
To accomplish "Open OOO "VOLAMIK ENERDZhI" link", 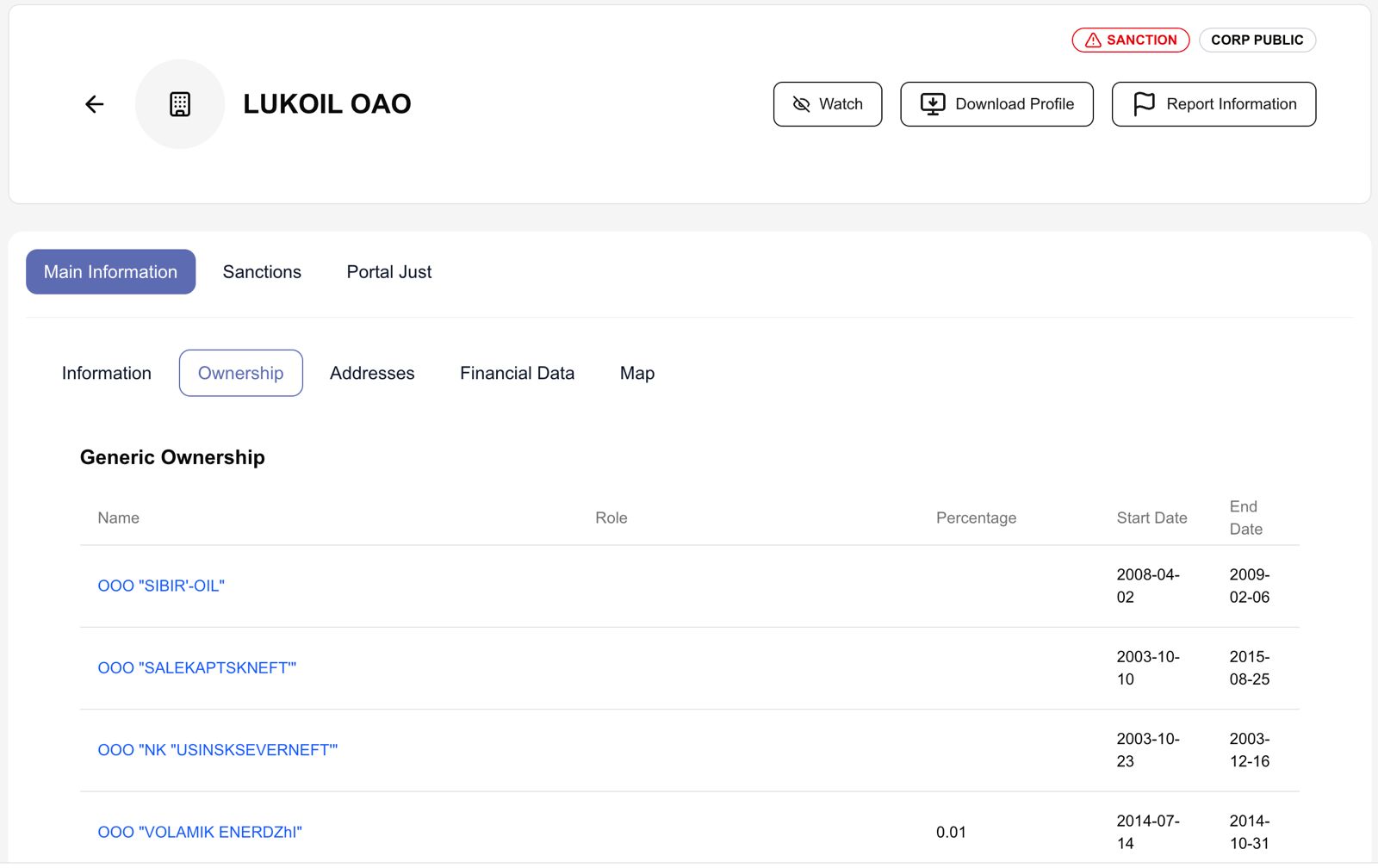I will (x=200, y=833).
